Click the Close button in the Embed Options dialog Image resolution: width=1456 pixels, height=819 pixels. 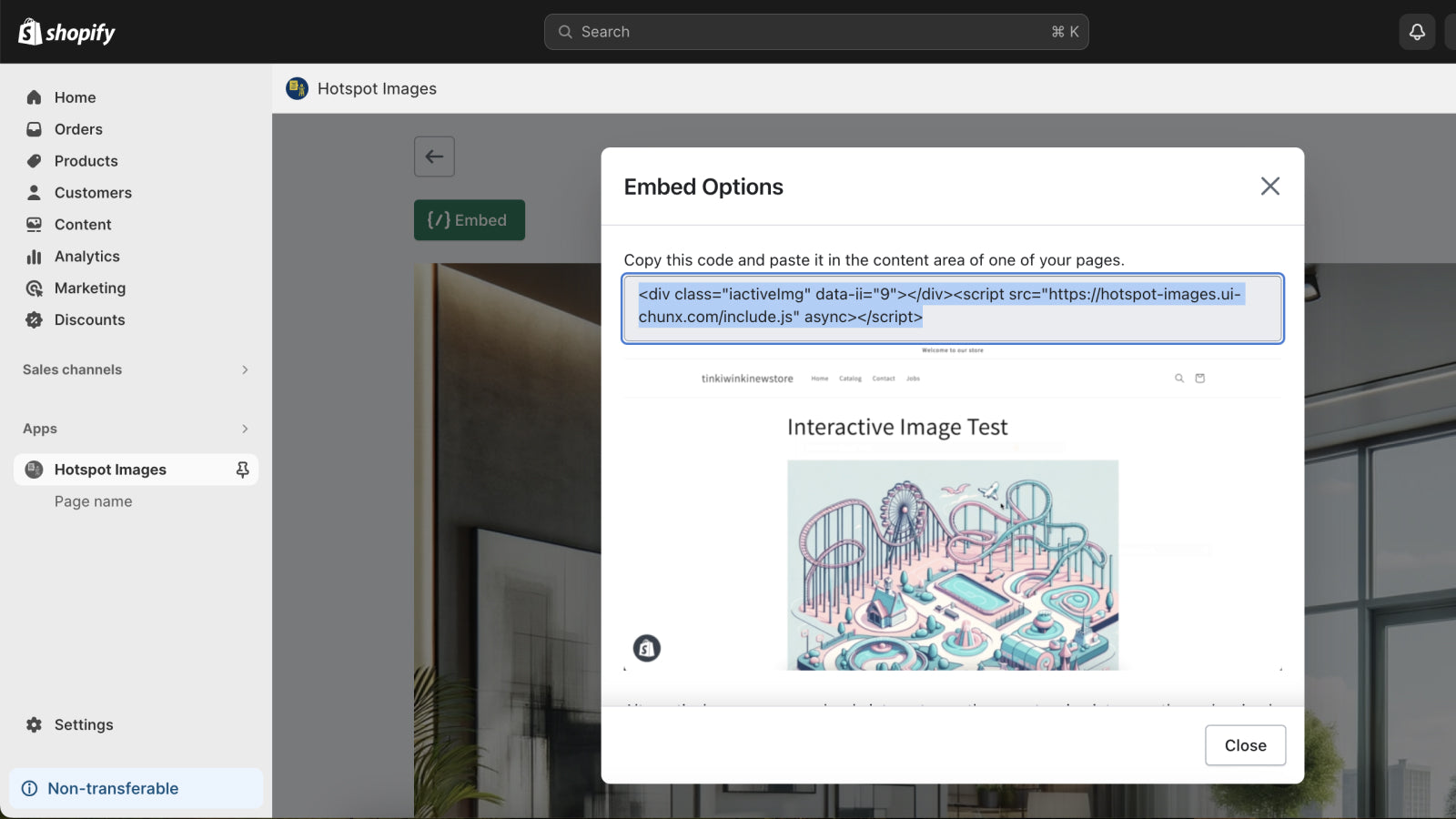[x=1245, y=744]
